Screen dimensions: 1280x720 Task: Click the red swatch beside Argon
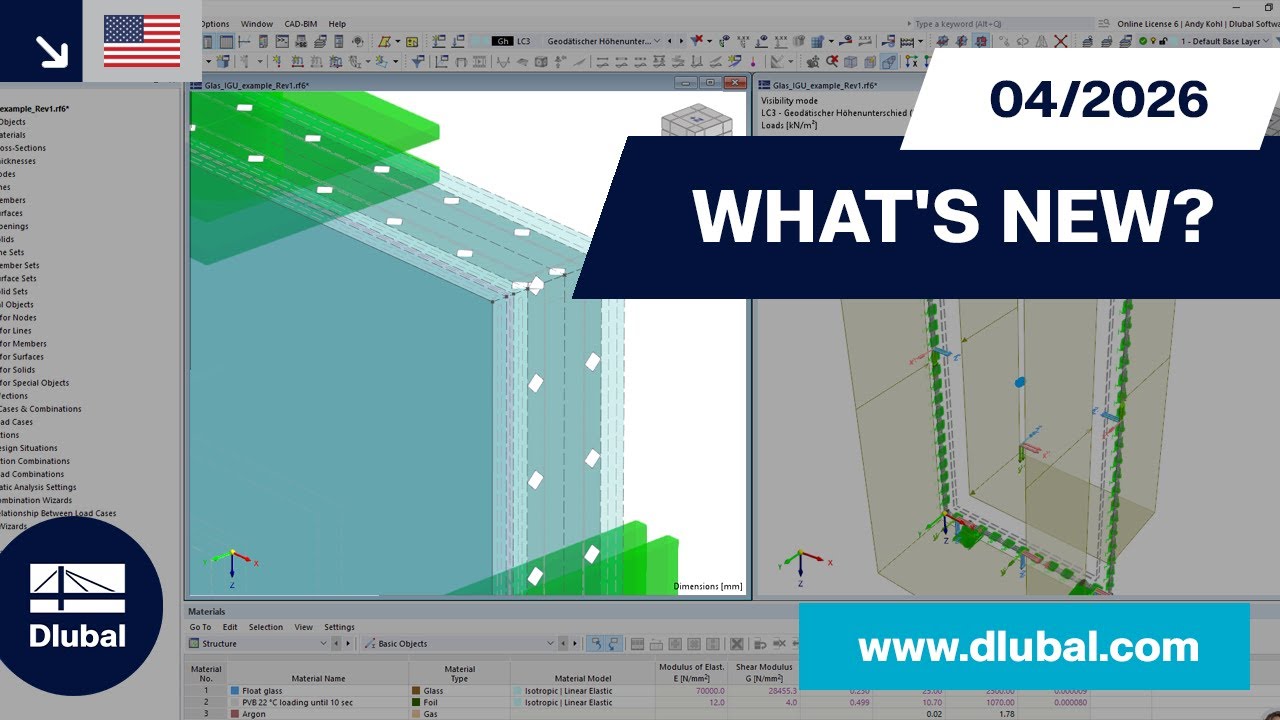(x=235, y=714)
